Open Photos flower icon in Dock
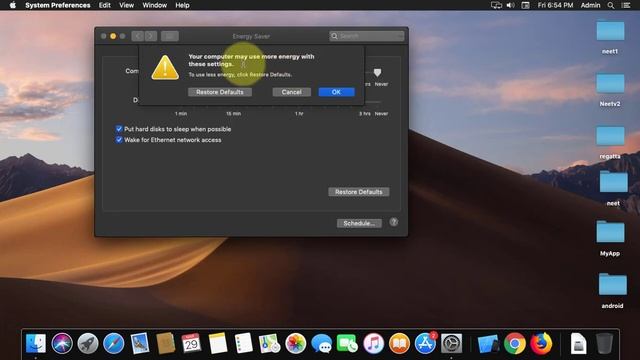Image resolution: width=640 pixels, height=360 pixels. [x=296, y=343]
